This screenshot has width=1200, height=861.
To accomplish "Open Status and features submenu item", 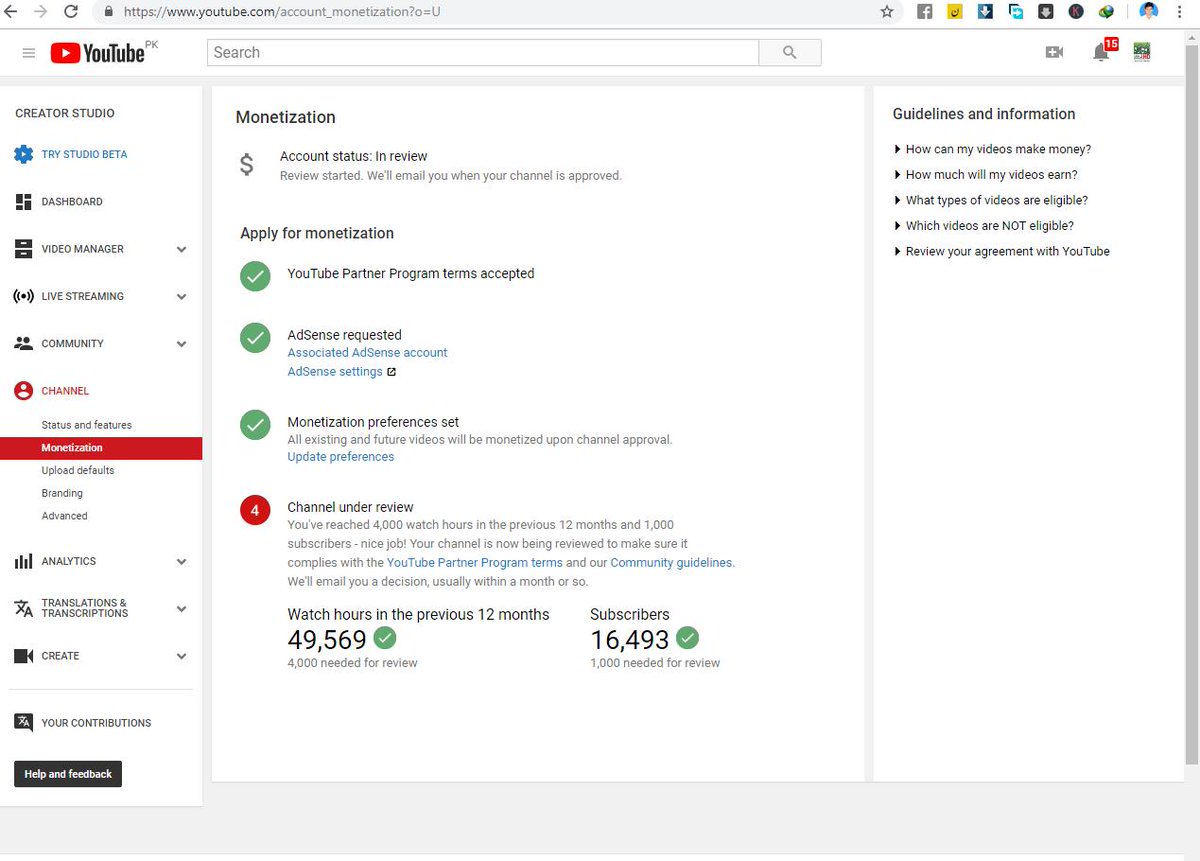I will (x=86, y=425).
